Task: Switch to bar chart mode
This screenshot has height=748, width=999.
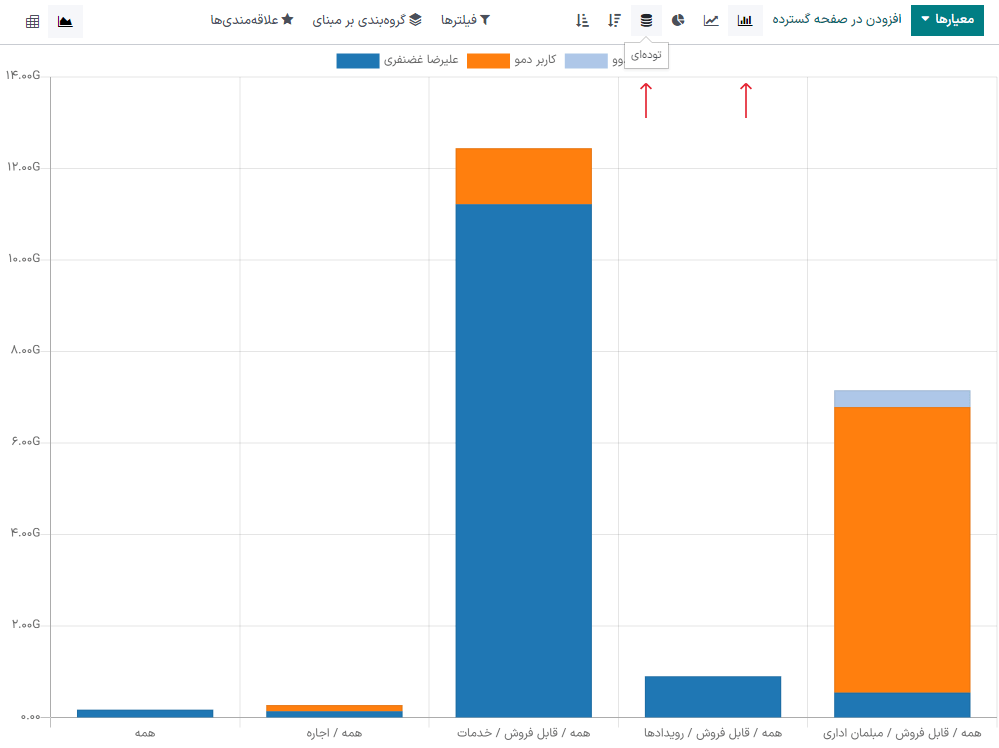Action: tap(745, 20)
